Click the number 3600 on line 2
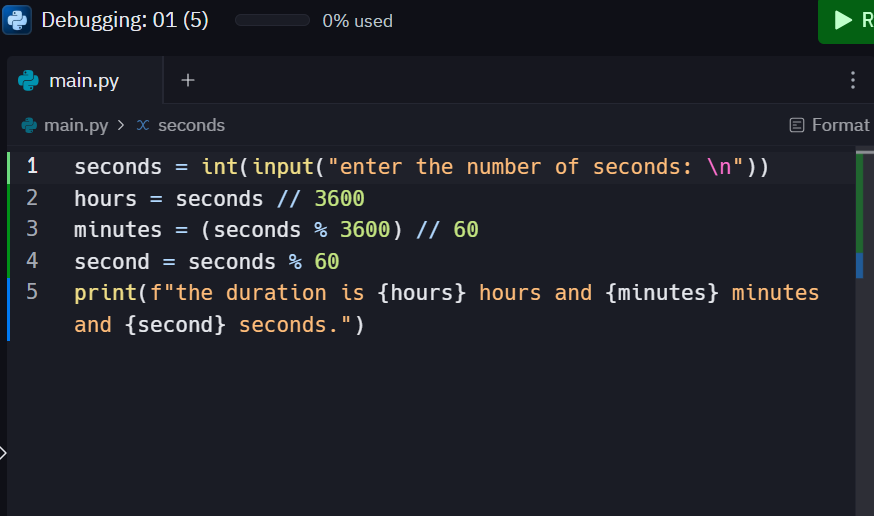 click(x=339, y=198)
